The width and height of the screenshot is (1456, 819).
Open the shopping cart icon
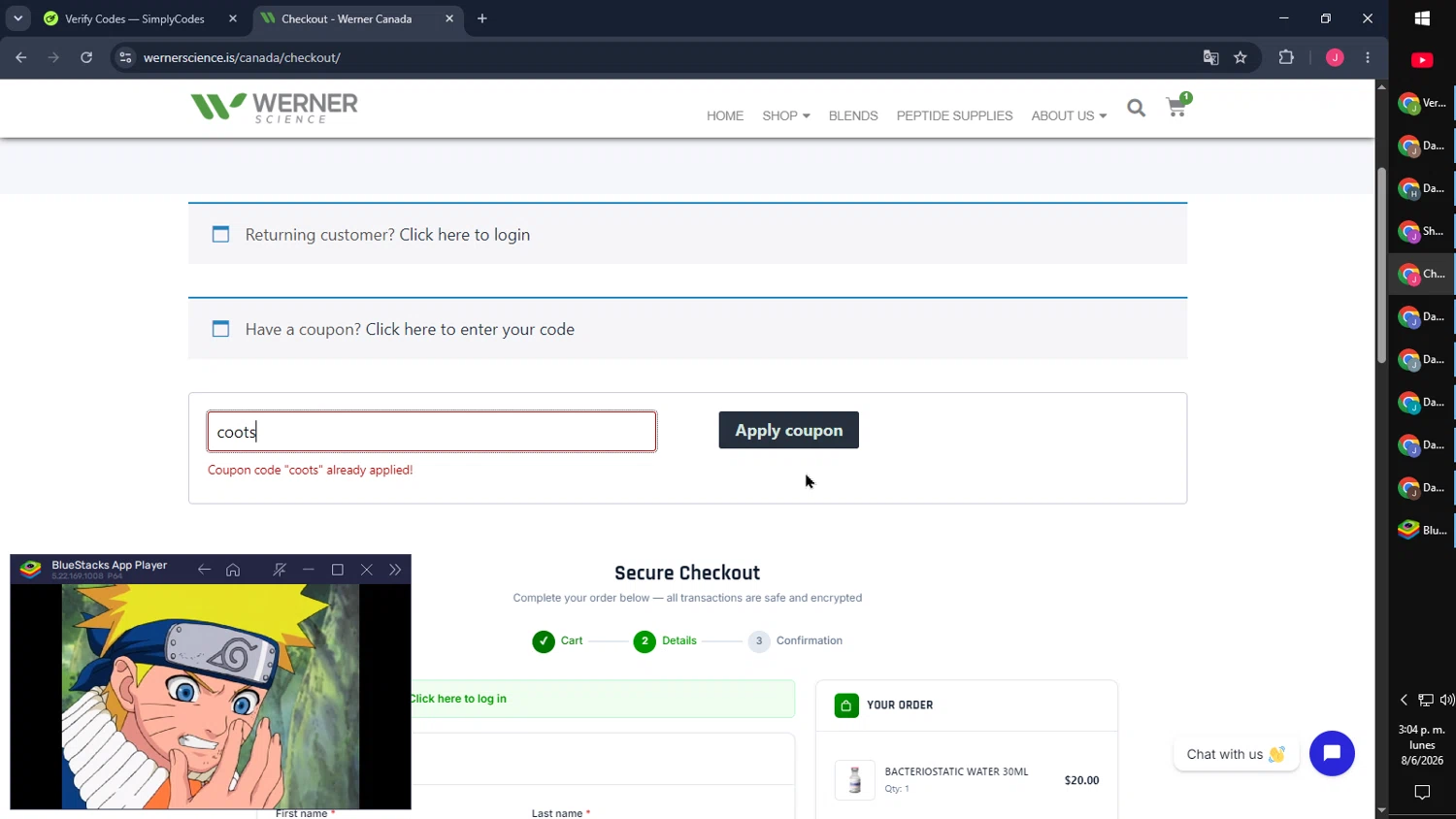coord(1177,105)
